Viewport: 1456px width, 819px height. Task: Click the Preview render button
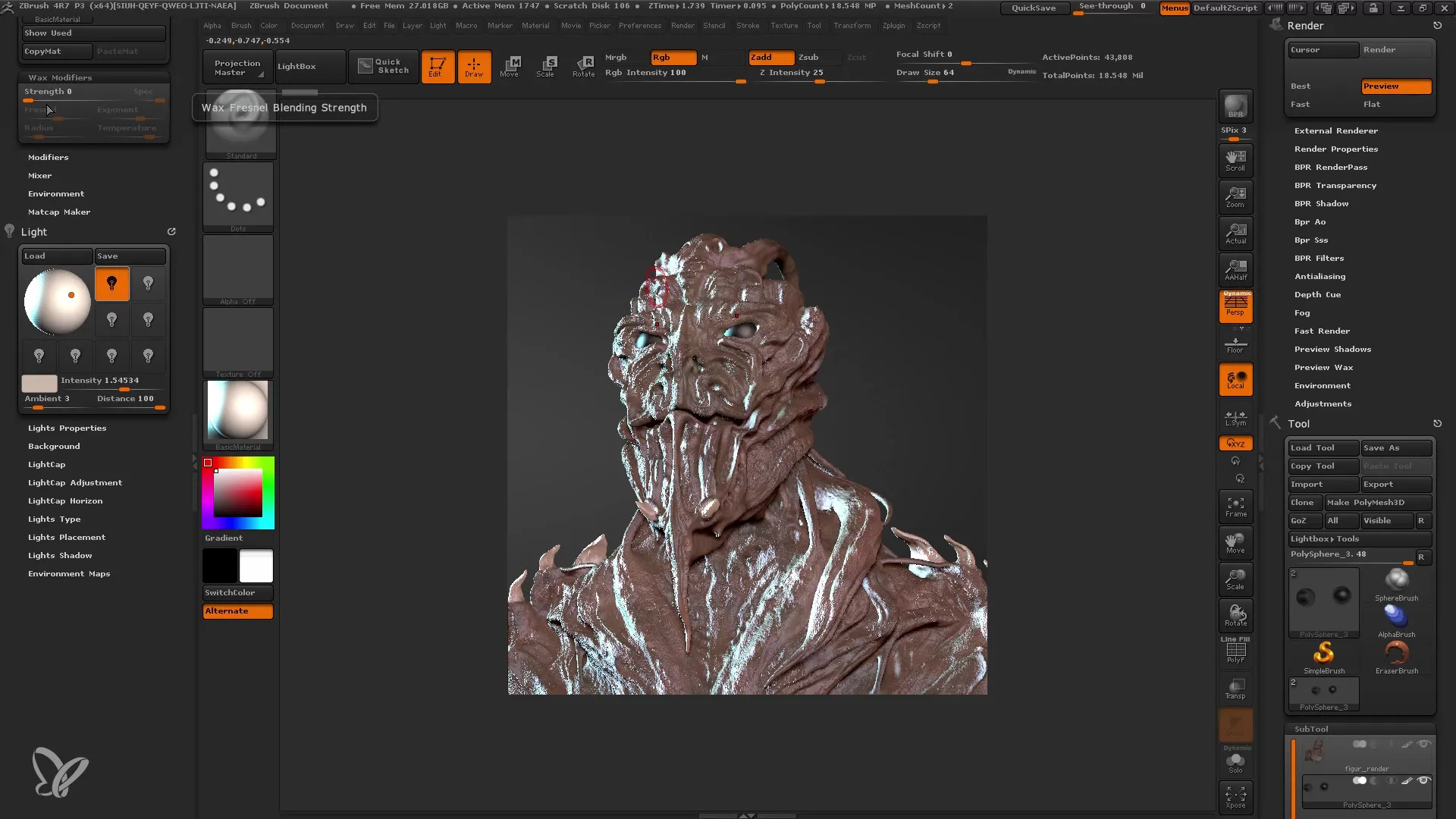1397,87
